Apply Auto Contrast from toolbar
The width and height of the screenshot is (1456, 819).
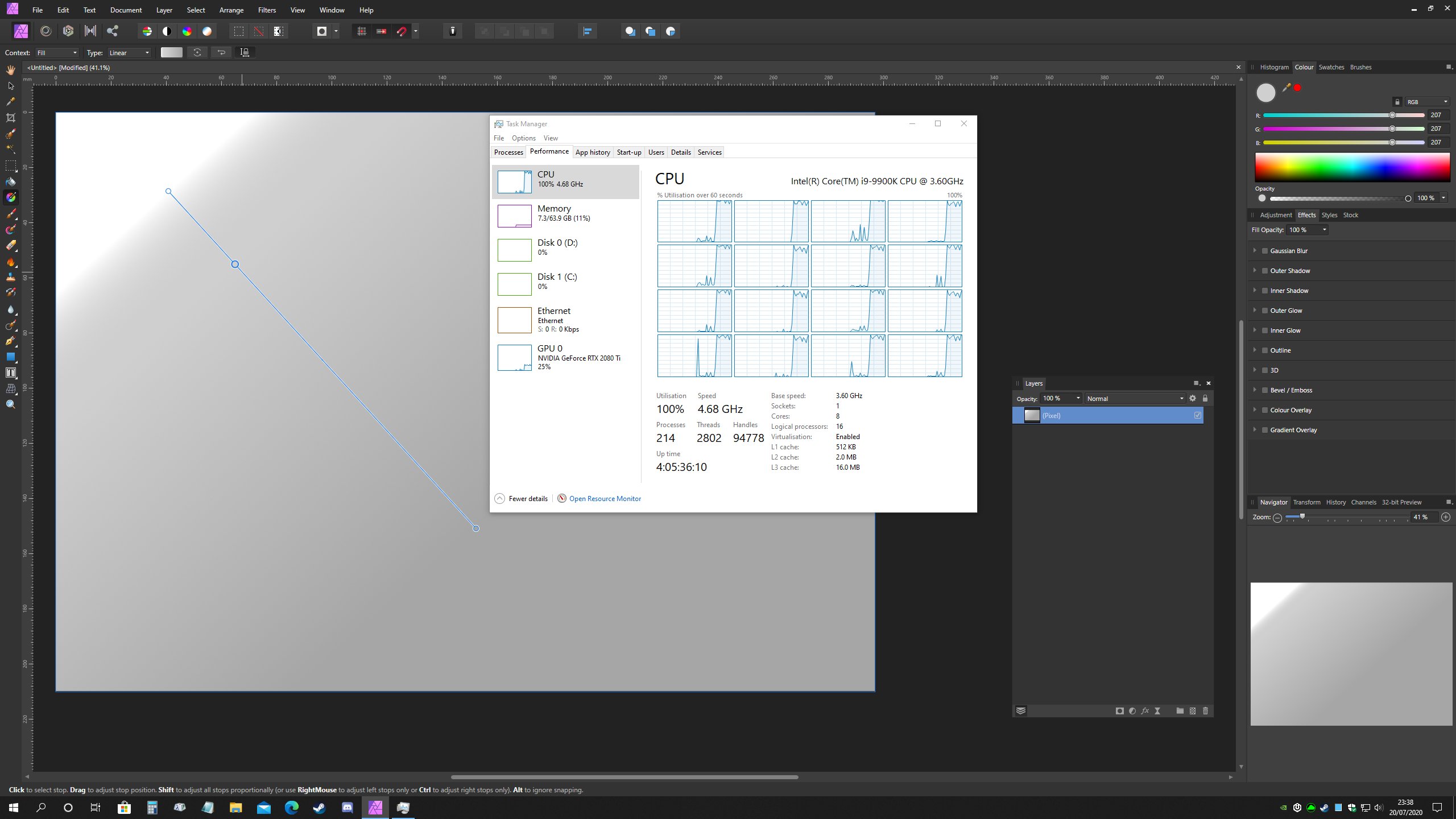167,31
